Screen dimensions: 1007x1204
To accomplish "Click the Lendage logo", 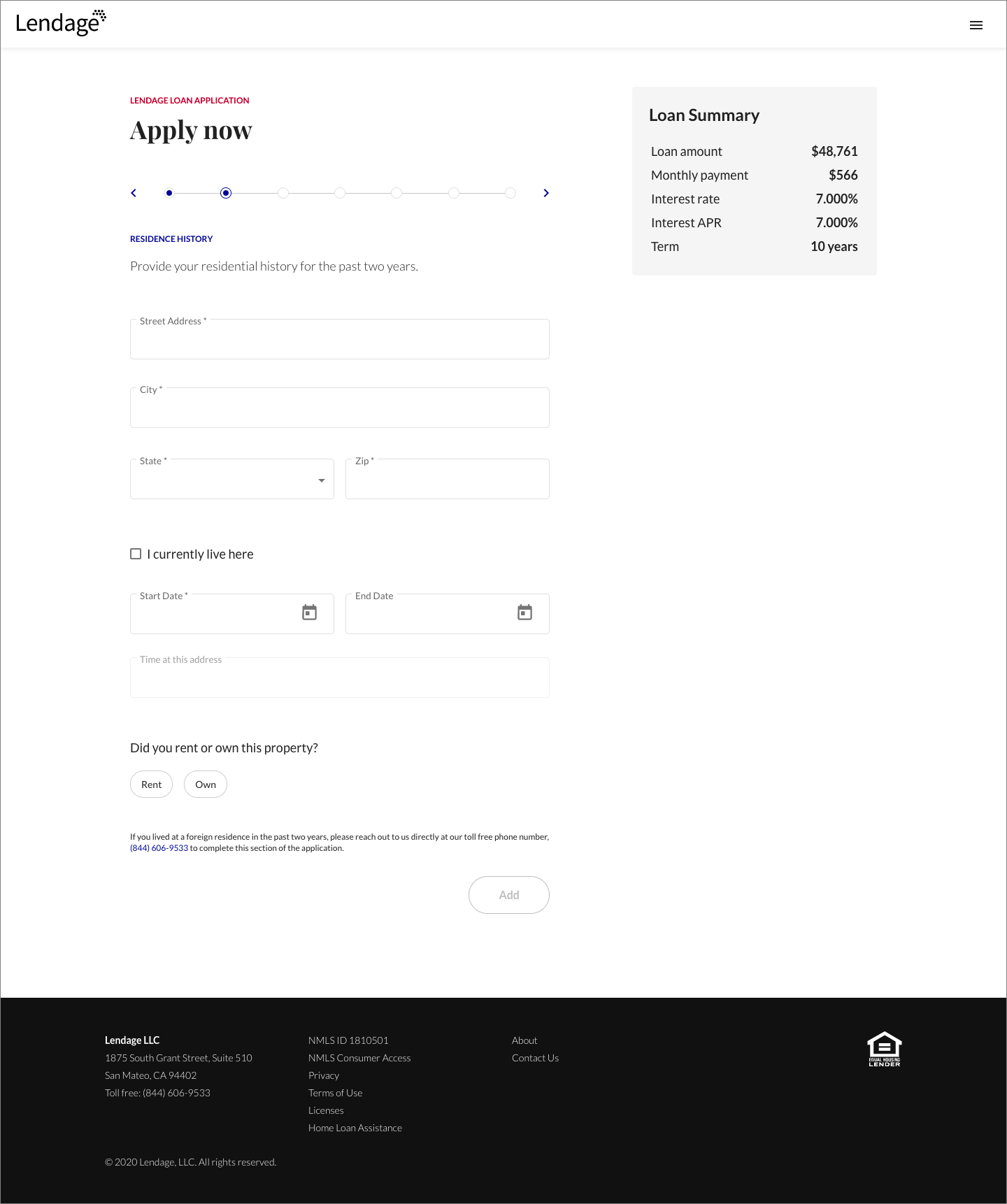I will pos(61,23).
